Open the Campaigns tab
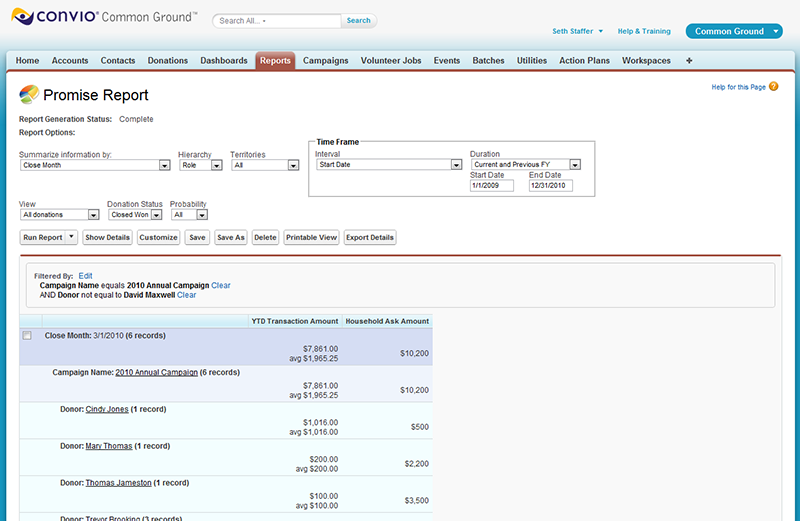This screenshot has height=521, width=800. [325, 61]
